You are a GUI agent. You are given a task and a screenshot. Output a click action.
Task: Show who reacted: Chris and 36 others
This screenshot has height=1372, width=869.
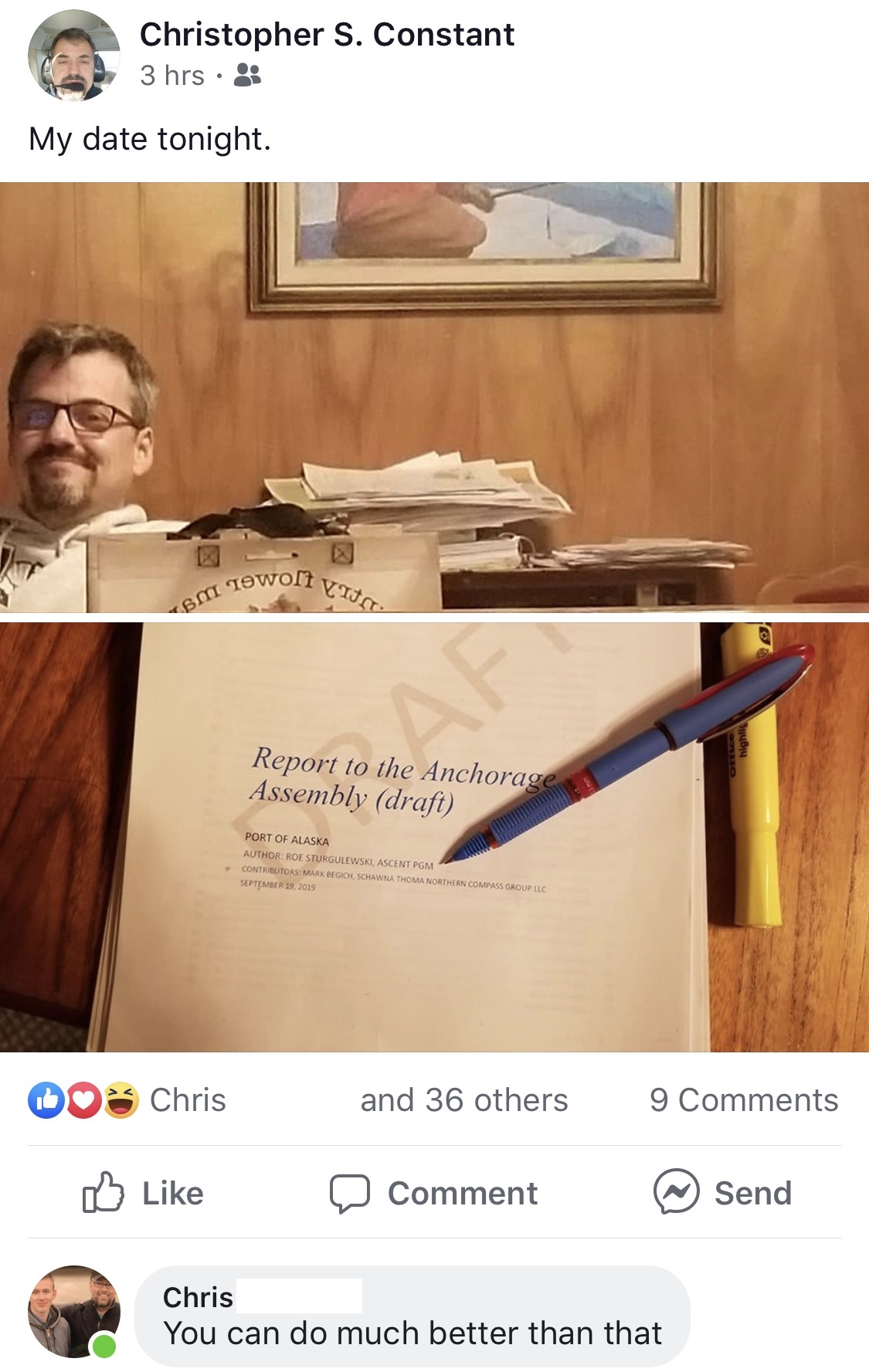pos(358,1100)
